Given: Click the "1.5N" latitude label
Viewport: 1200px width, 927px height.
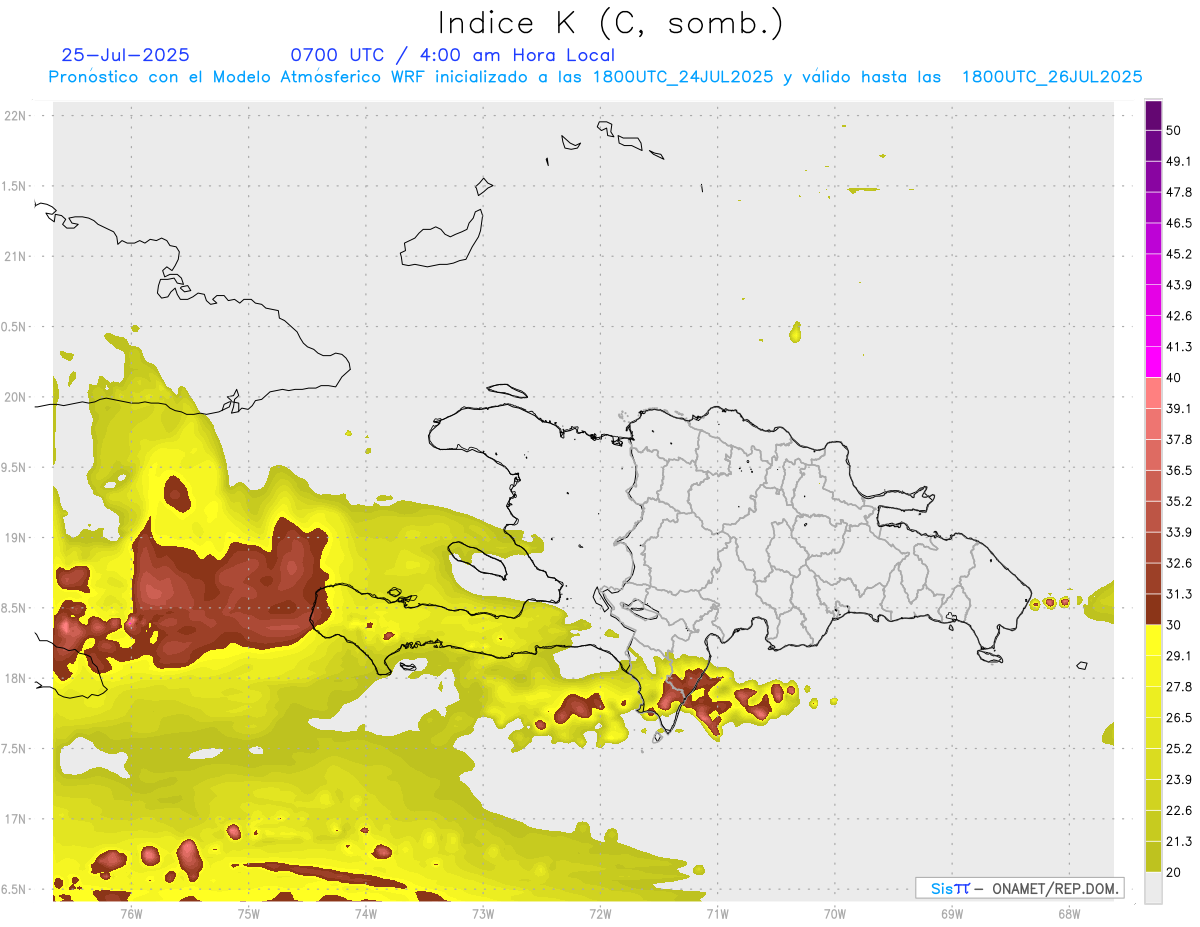Looking at the screenshot, I should pos(15,186).
